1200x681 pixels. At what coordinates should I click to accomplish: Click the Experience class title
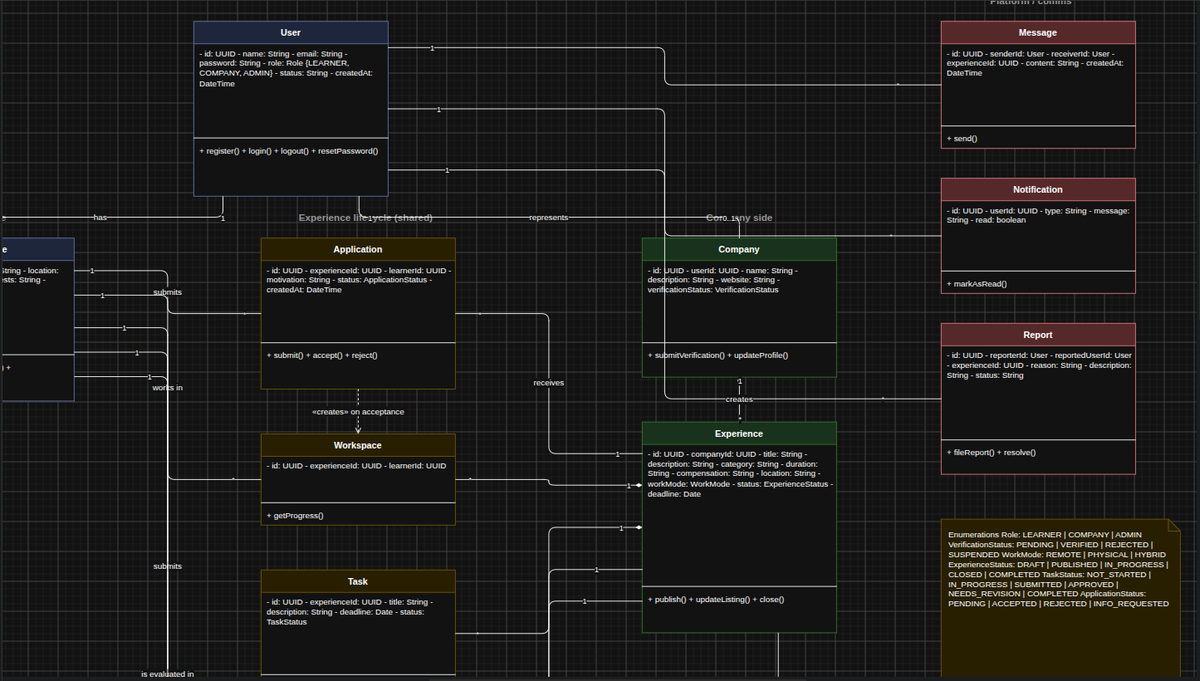coord(739,434)
